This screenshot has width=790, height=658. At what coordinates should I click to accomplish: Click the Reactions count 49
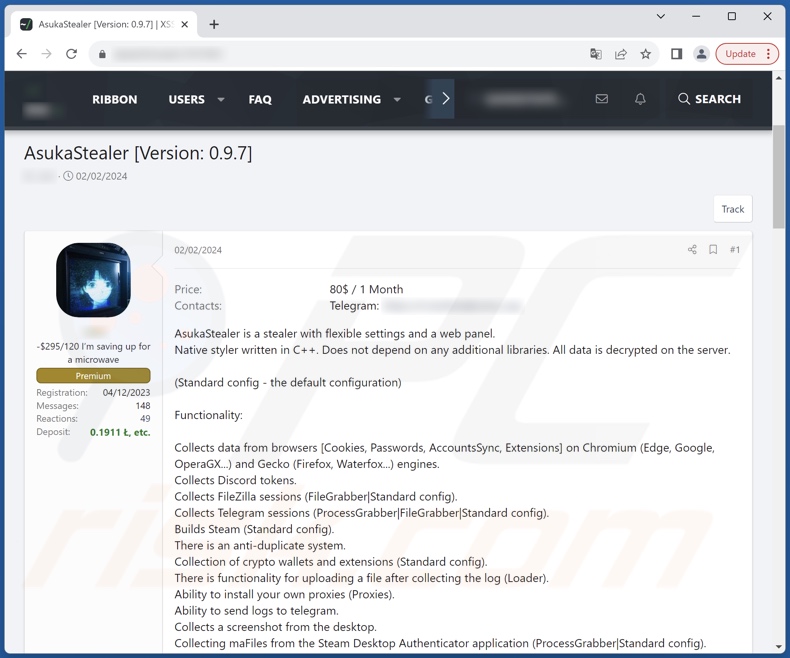pyautogui.click(x=145, y=419)
